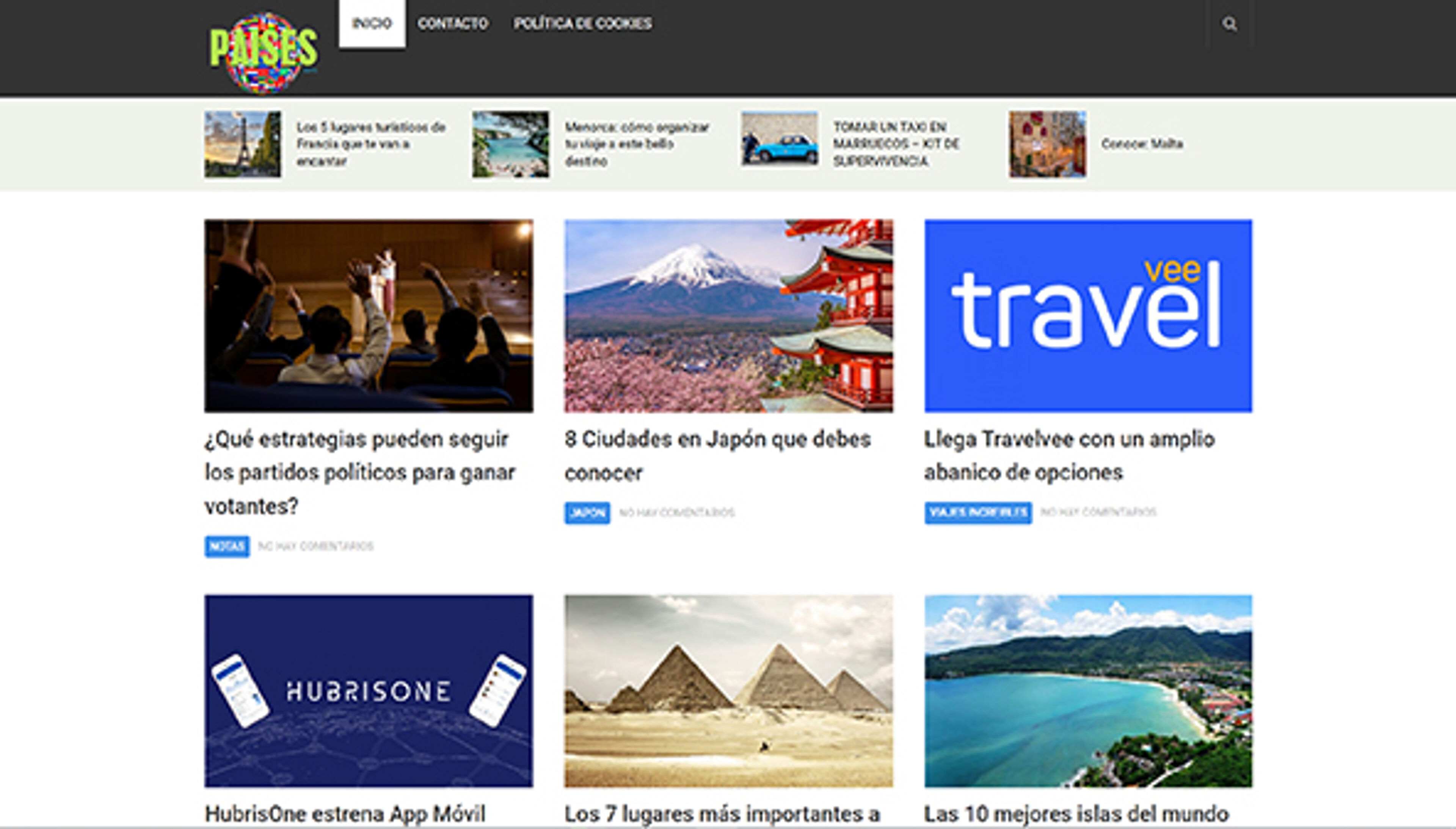
Task: Open the Inicio menu tab
Action: coord(372,24)
